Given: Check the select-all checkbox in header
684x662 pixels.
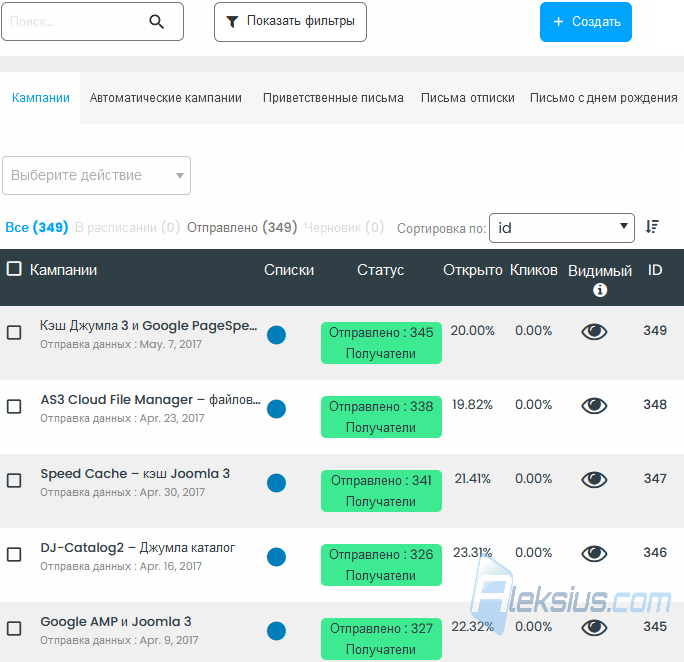Looking at the screenshot, I should point(14,269).
